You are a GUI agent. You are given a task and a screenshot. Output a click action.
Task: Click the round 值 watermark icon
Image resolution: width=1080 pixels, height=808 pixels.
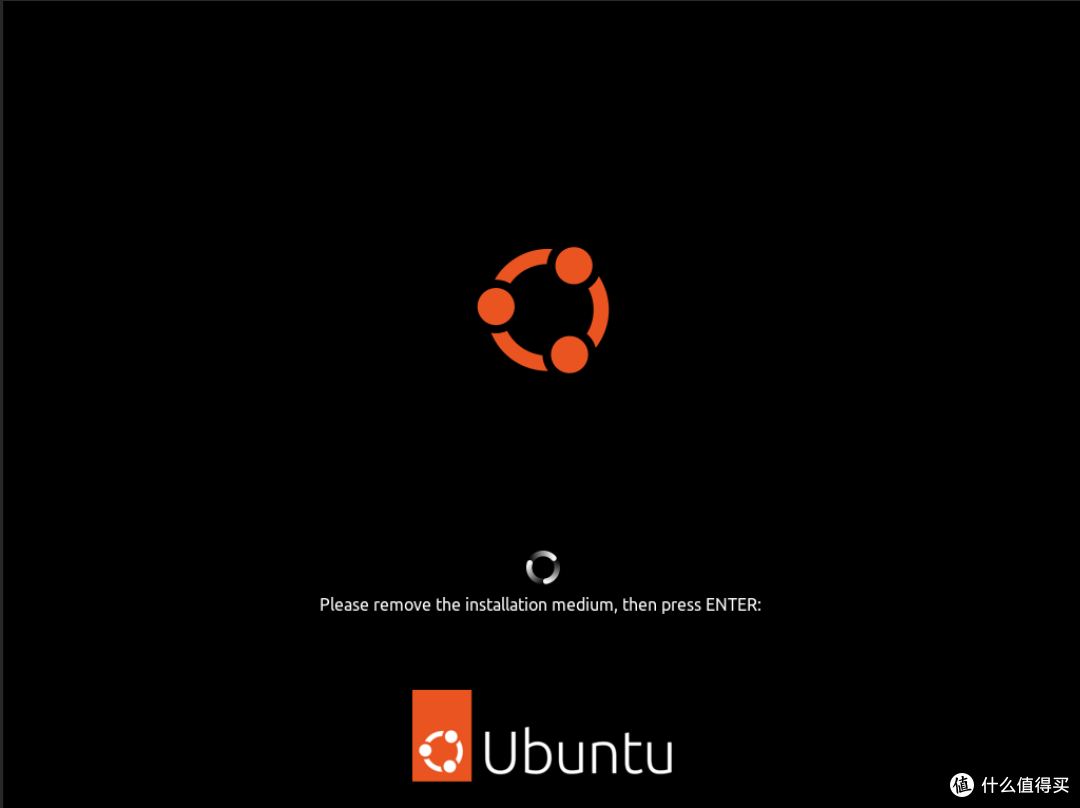[962, 785]
